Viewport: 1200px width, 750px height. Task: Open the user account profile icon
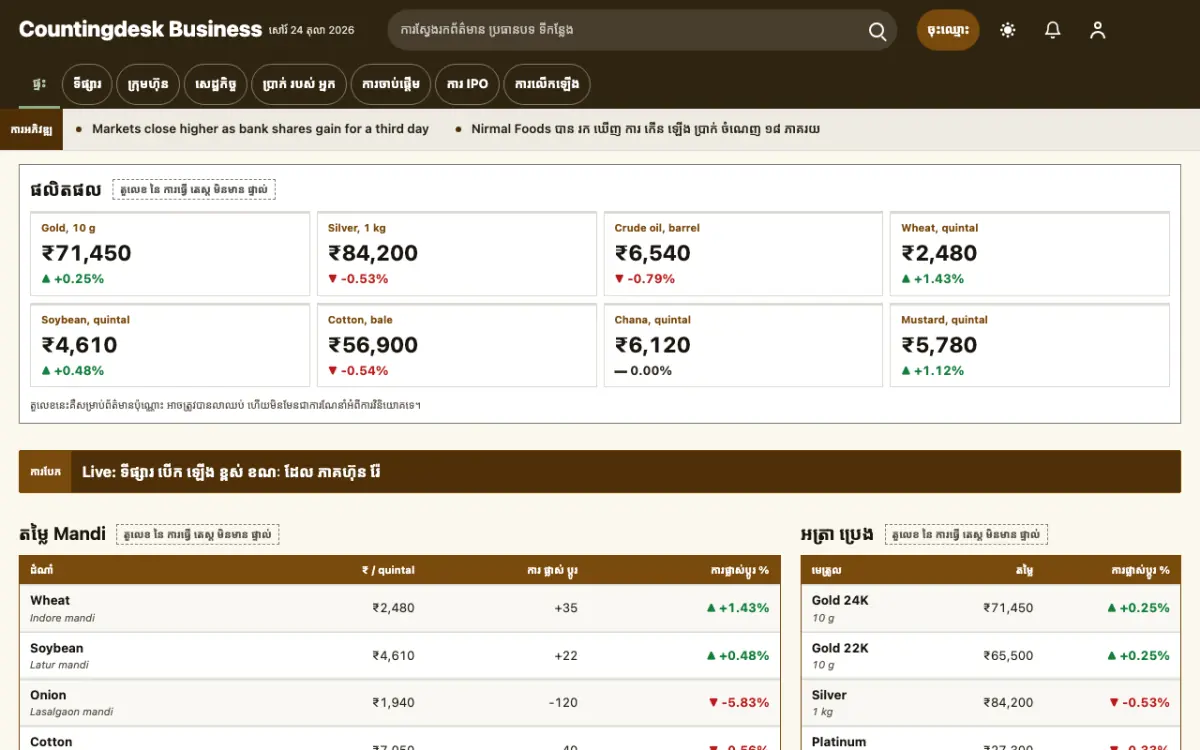tap(1098, 30)
